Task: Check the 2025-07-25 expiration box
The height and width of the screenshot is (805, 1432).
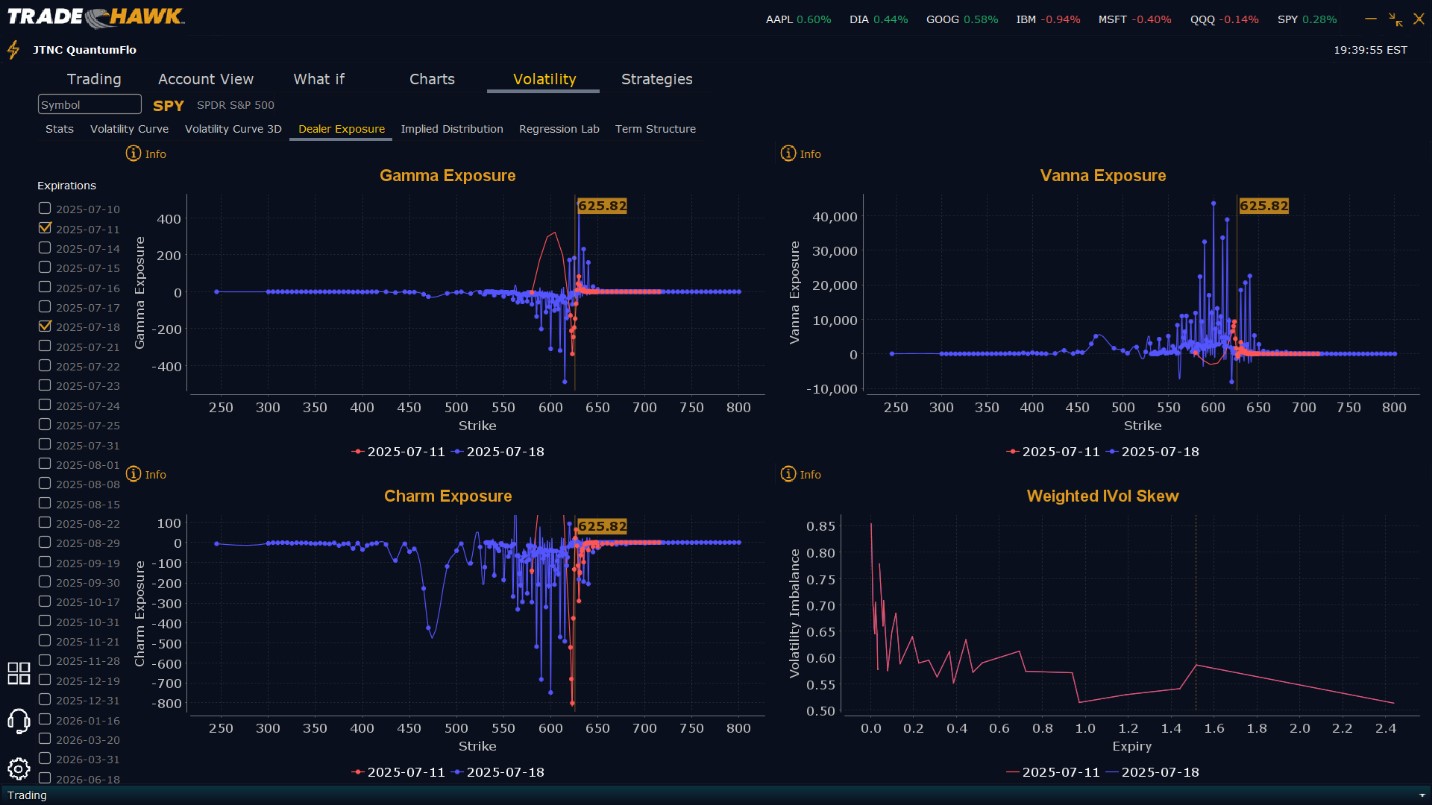Action: (45, 425)
